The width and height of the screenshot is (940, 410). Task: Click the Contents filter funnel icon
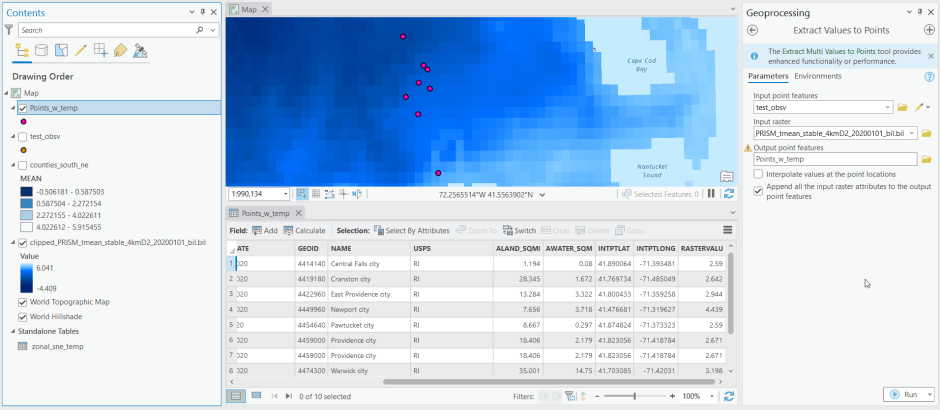pos(9,29)
